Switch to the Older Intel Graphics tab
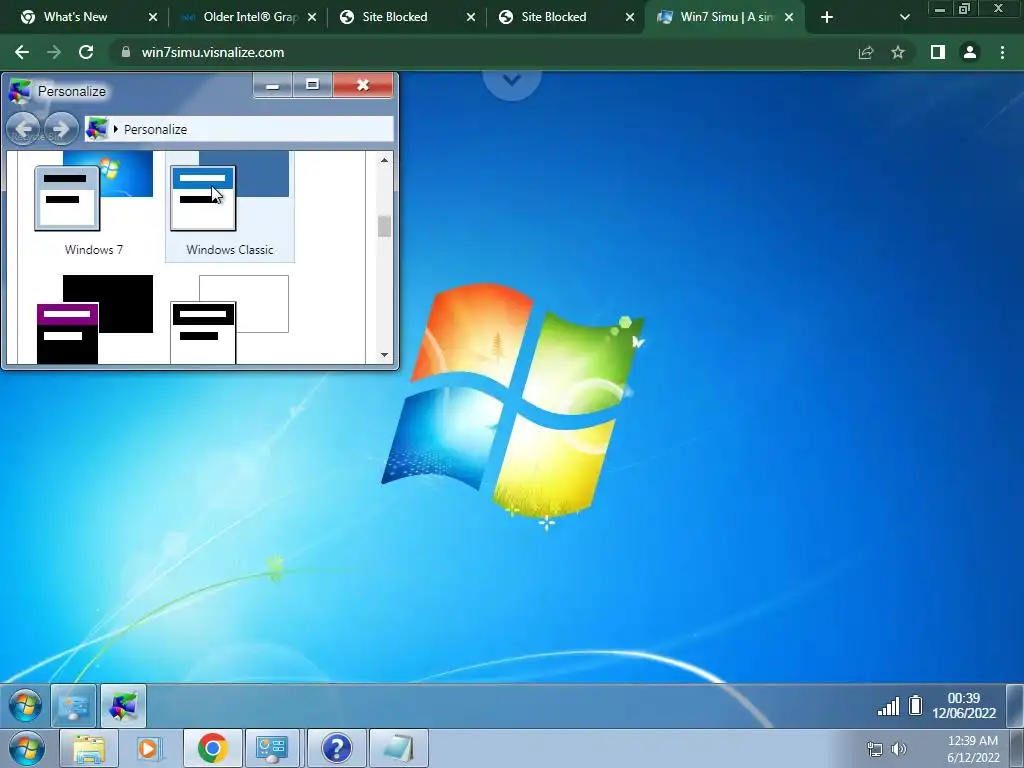1024x768 pixels. point(250,17)
